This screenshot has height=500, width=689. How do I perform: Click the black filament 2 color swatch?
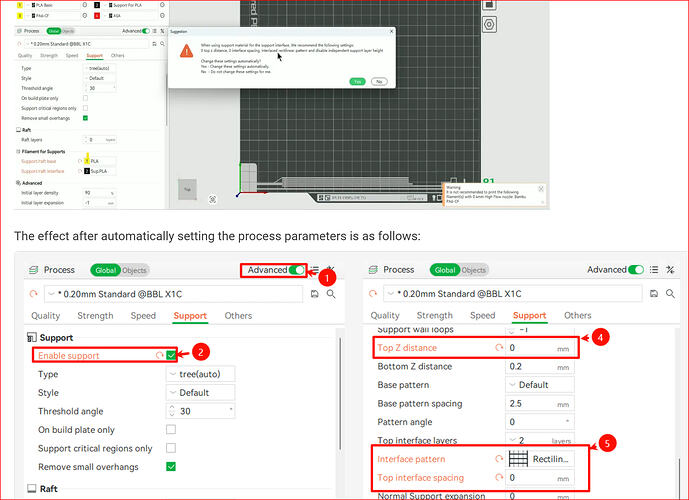tap(97, 5)
